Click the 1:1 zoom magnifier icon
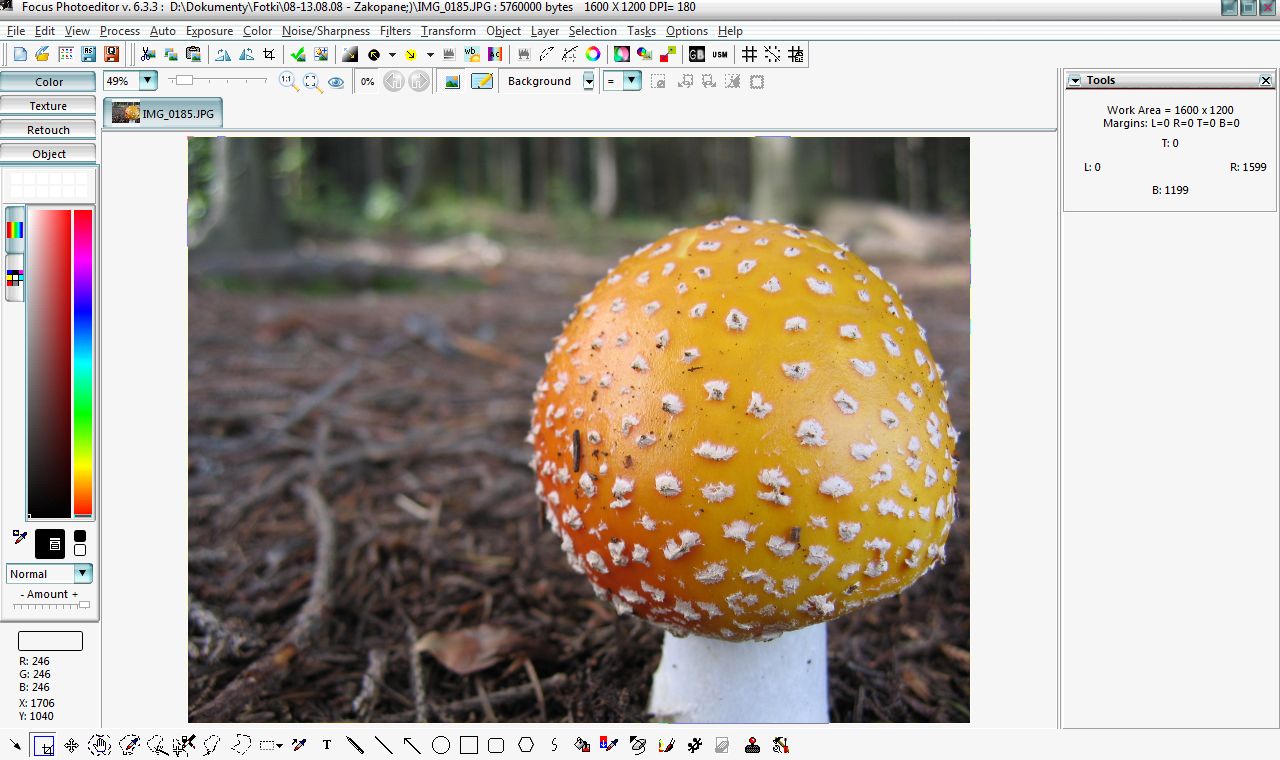This screenshot has width=1280, height=760. pos(288,82)
